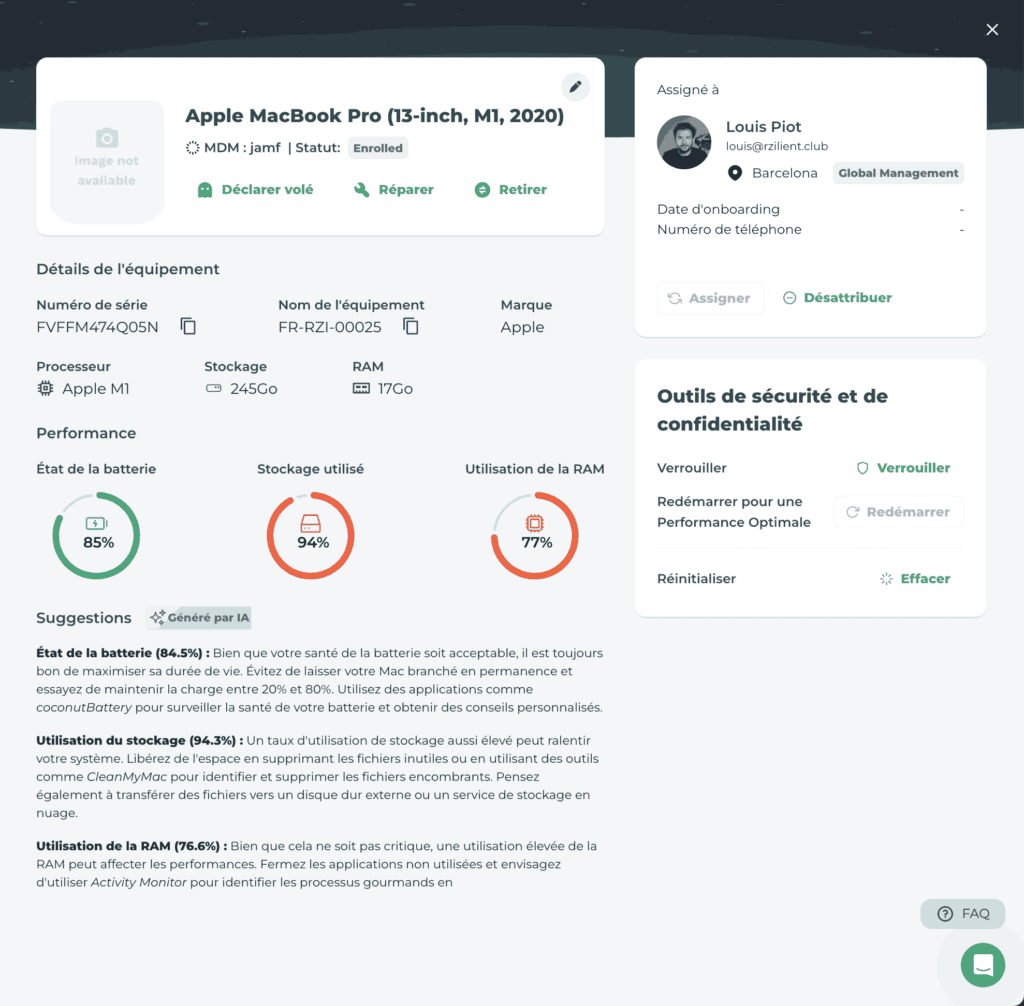1024x1006 pixels.
Task: Click the Utilisation de la RAM (76.6%) heading
Action: (x=132, y=846)
